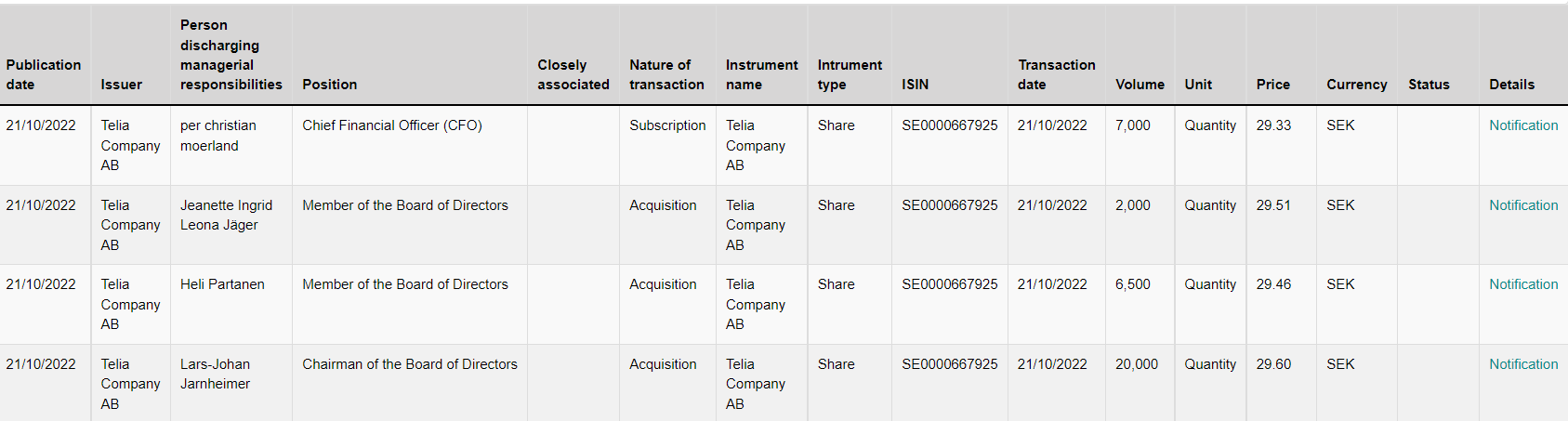Click the Currency column header
The width and height of the screenshot is (1568, 421).
point(1356,85)
